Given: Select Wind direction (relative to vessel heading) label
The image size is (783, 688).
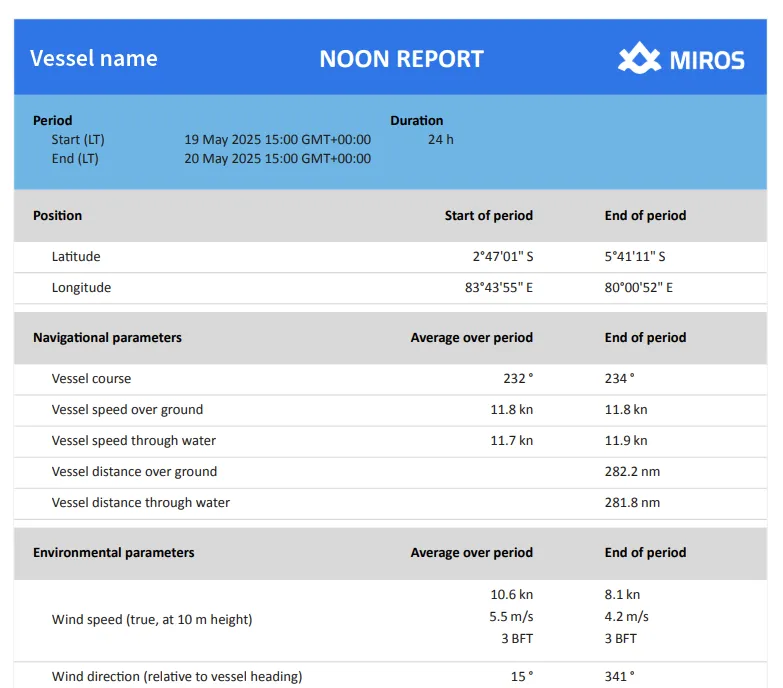Looking at the screenshot, I should click(177, 677).
